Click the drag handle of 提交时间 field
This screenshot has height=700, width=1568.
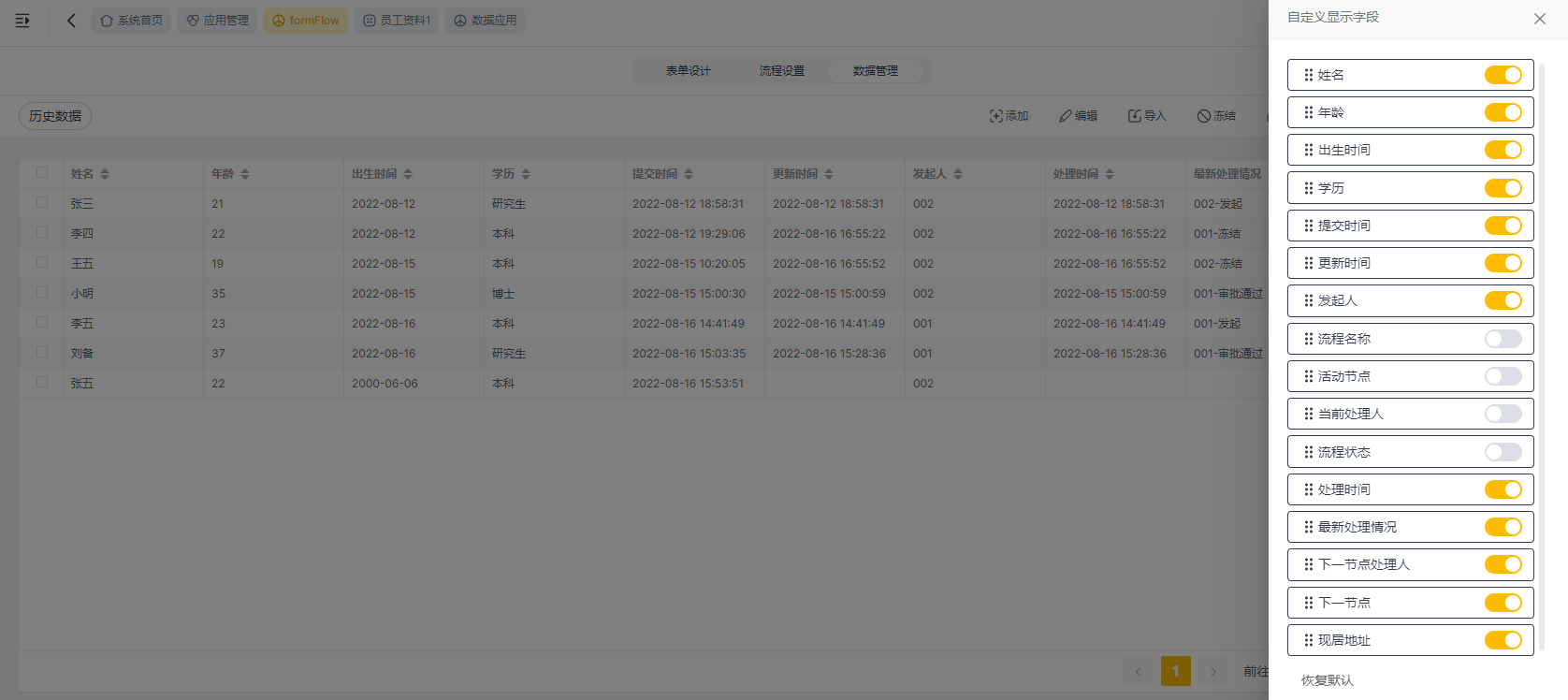tap(1309, 226)
